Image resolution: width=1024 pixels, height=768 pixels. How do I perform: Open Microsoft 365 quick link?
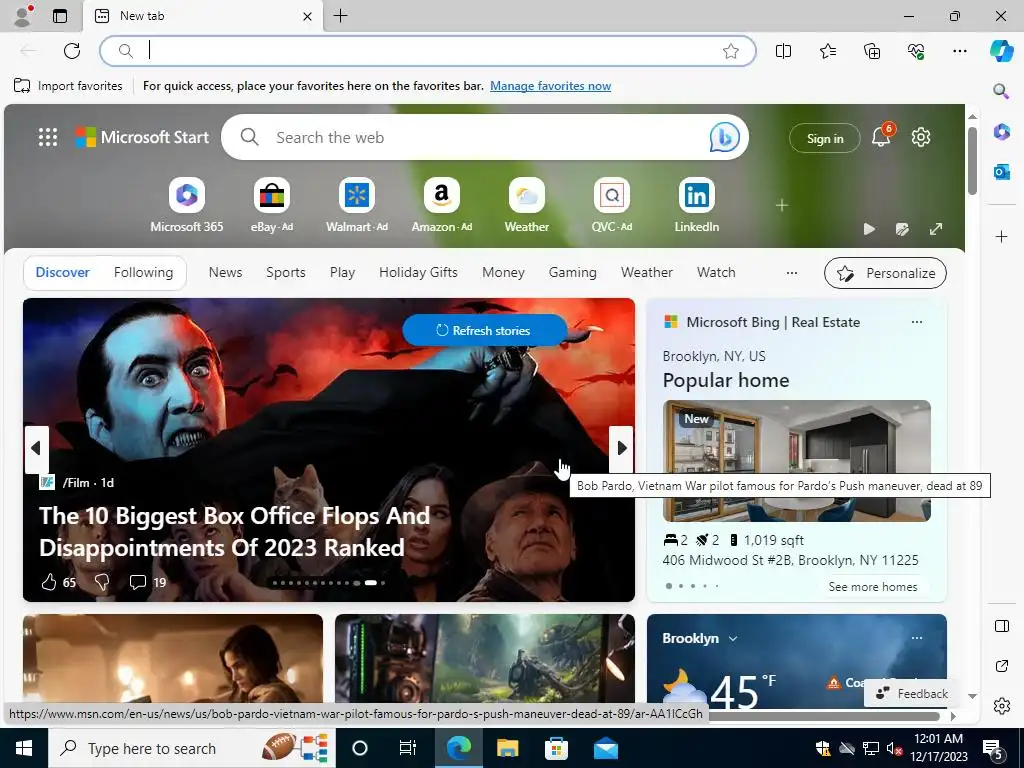pos(187,205)
